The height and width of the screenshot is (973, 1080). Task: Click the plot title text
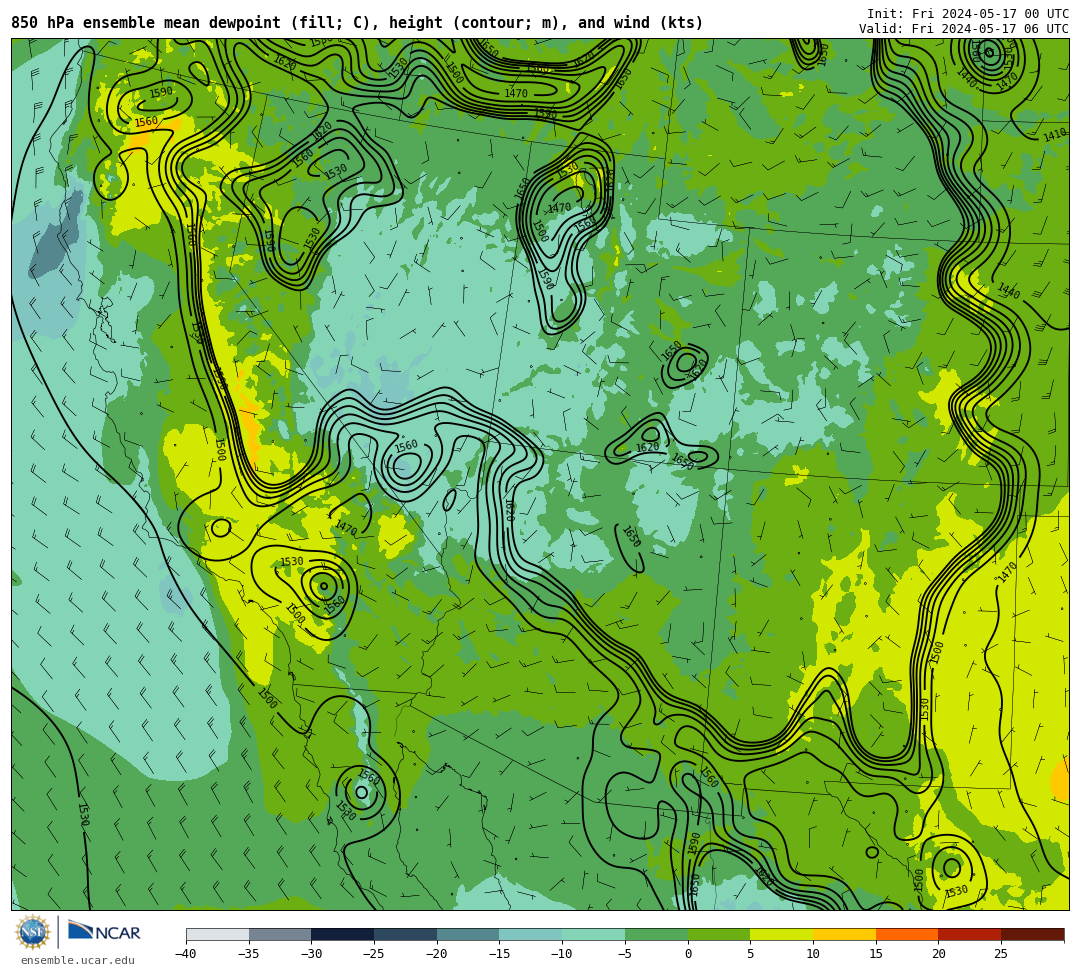point(357,23)
